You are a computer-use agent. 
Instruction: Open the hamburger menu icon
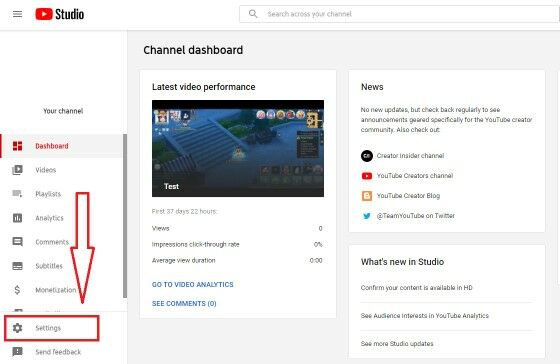click(17, 14)
